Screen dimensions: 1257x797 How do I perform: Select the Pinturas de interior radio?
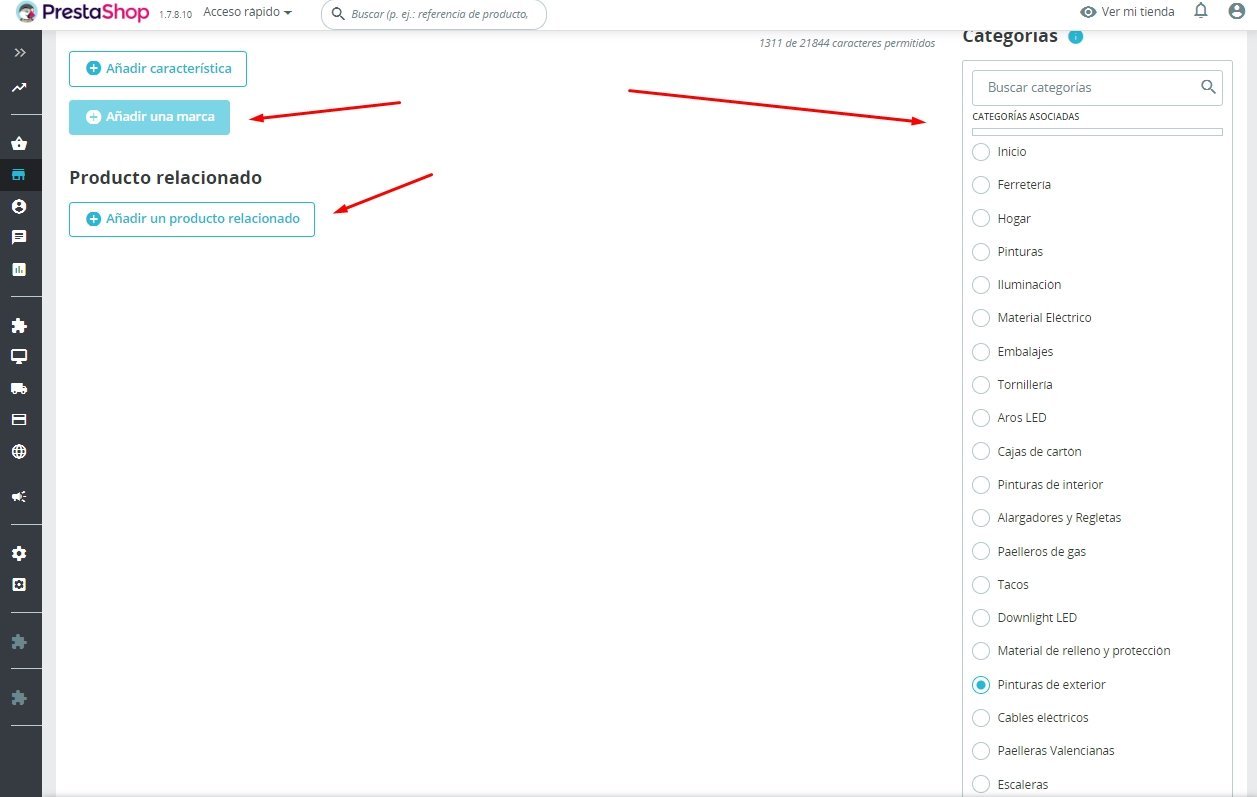(x=981, y=485)
